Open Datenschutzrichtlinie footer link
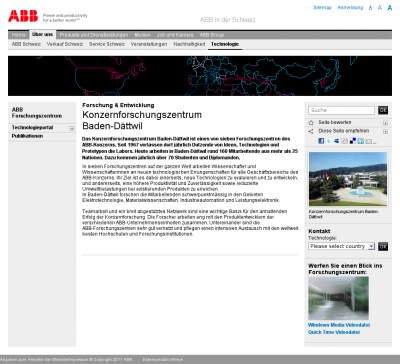The width and height of the screenshot is (400, 364). [163, 359]
